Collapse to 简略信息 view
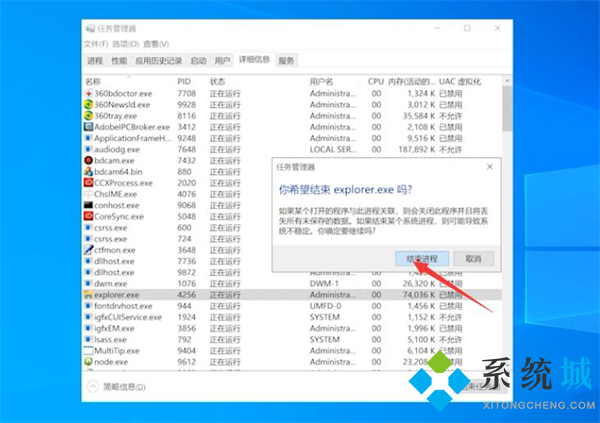Viewport: 600px width, 423px height. click(117, 387)
